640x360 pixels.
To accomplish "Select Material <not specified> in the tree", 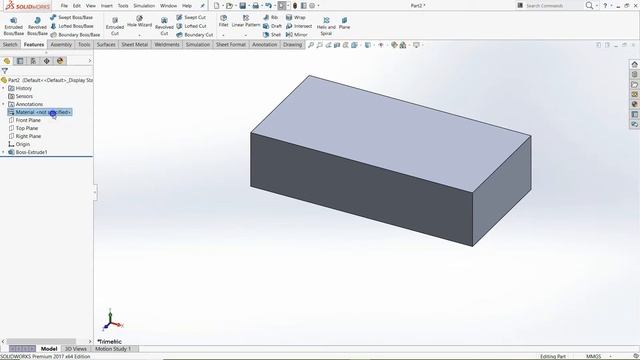I will pos(40,112).
